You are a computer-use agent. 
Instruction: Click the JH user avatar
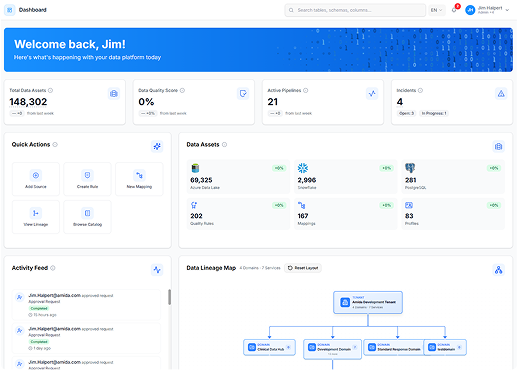[x=470, y=10]
